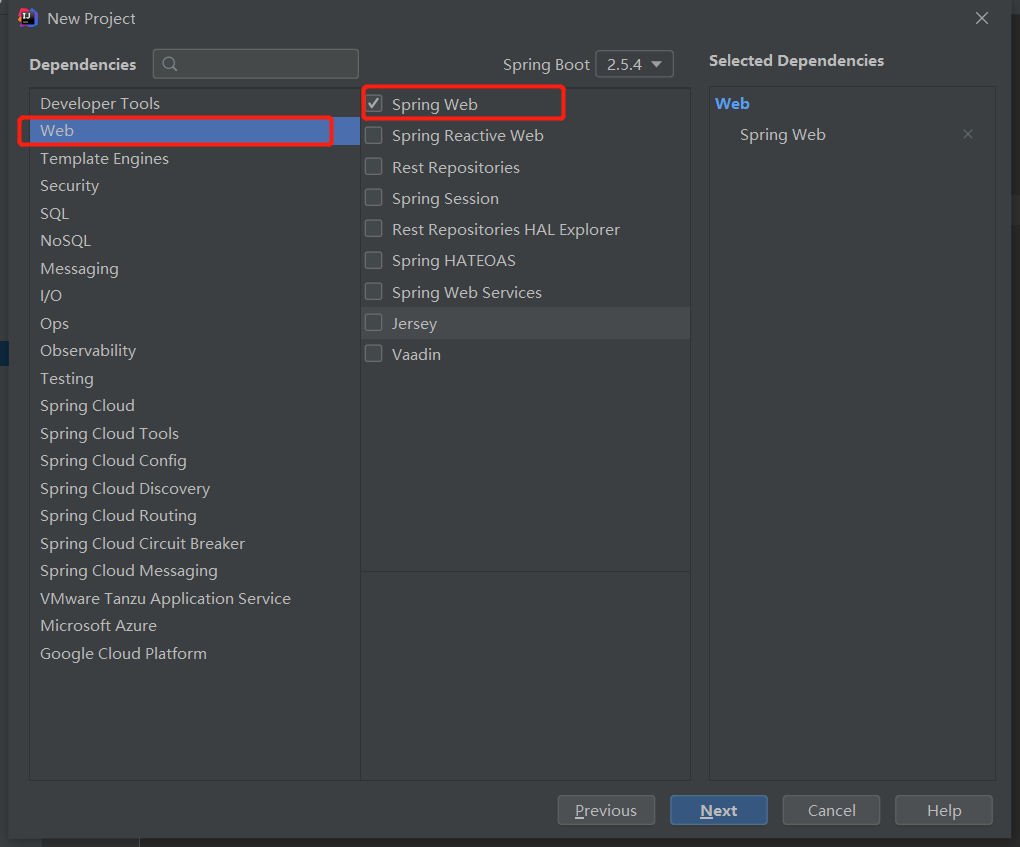Enable Rest Repositories HAL Explorer checkbox
This screenshot has width=1020, height=847.
pyautogui.click(x=374, y=229)
